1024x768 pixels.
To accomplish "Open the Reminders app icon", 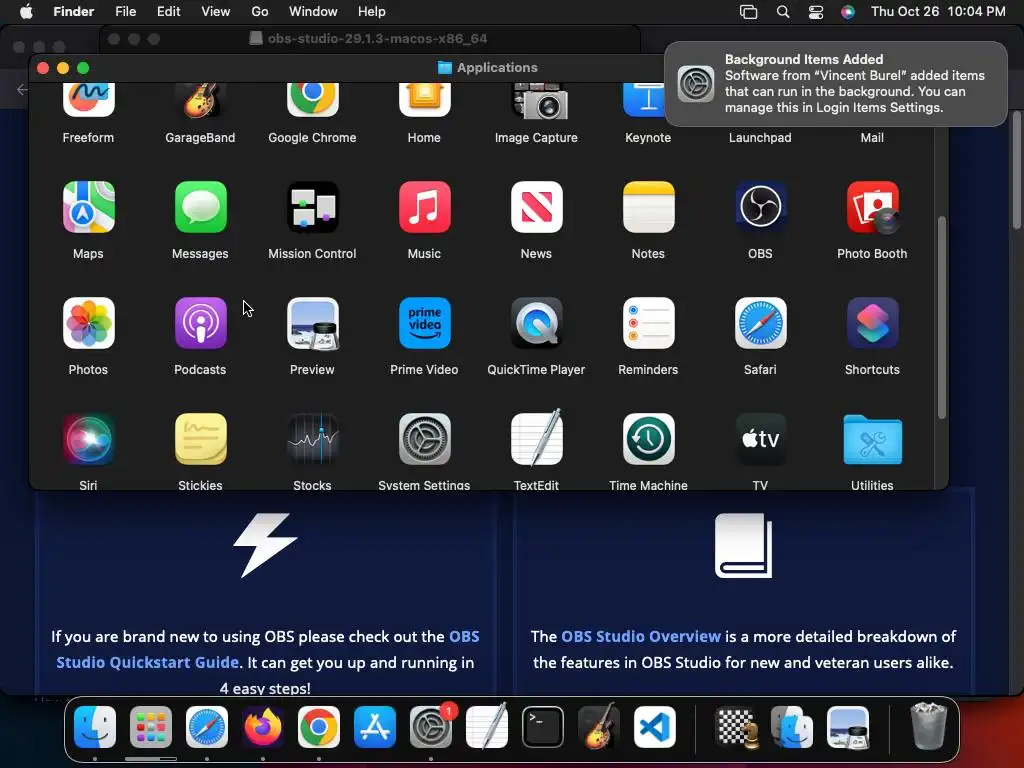I will (x=648, y=323).
